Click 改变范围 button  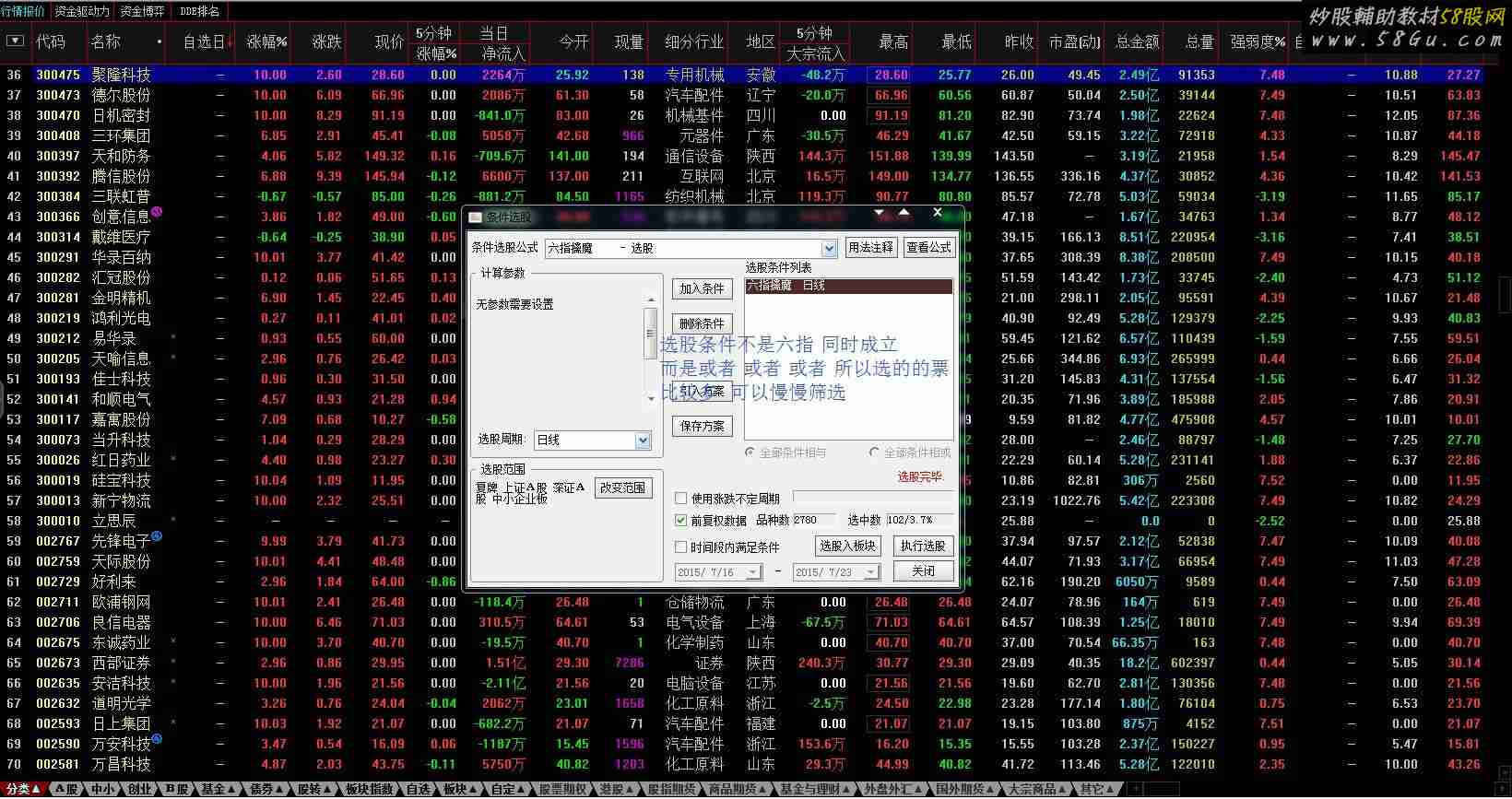tap(622, 488)
